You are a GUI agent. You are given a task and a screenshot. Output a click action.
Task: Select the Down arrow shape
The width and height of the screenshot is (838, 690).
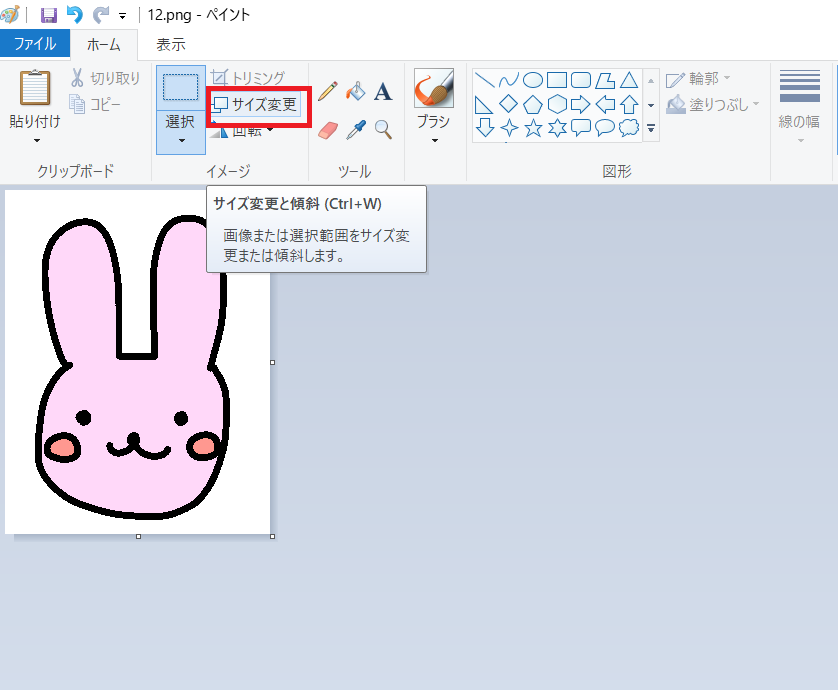(484, 128)
